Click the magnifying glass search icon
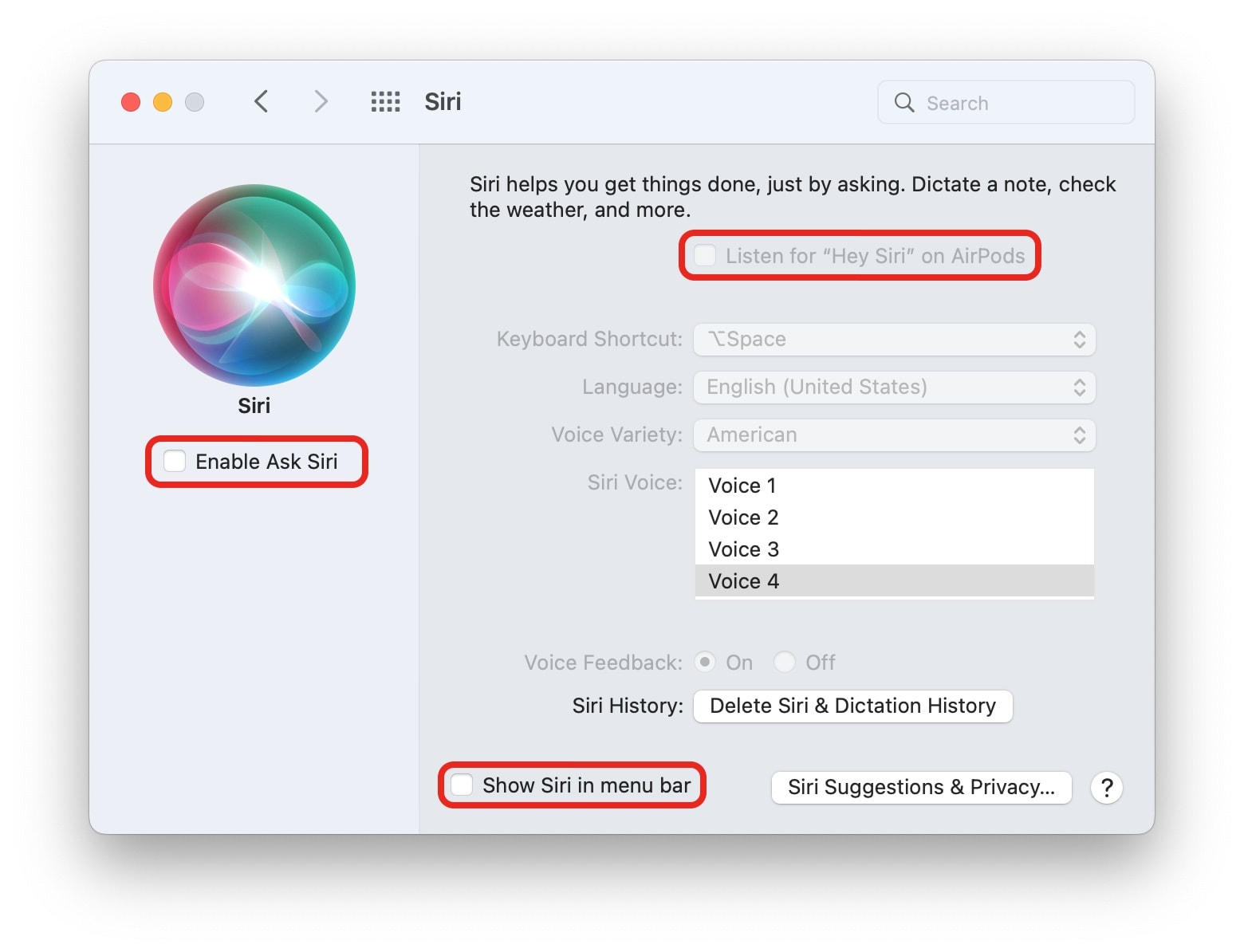Image resolution: width=1244 pixels, height=952 pixels. pos(903,103)
